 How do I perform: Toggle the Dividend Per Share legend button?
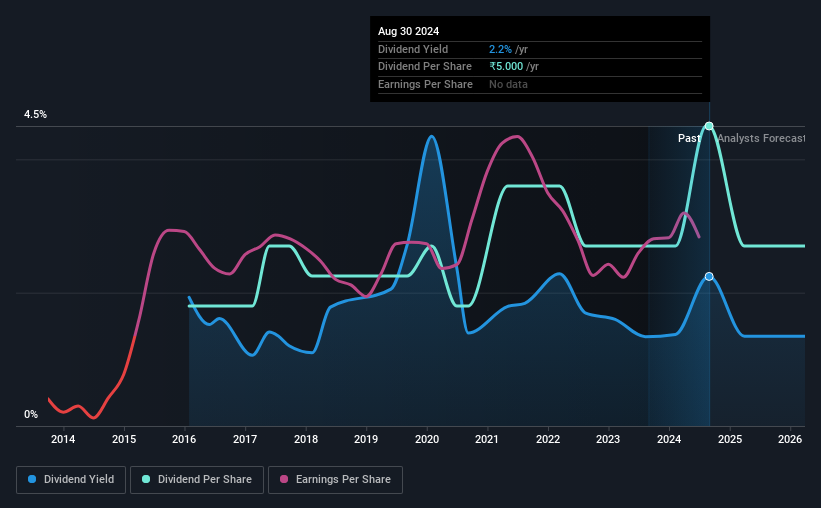[197, 480]
